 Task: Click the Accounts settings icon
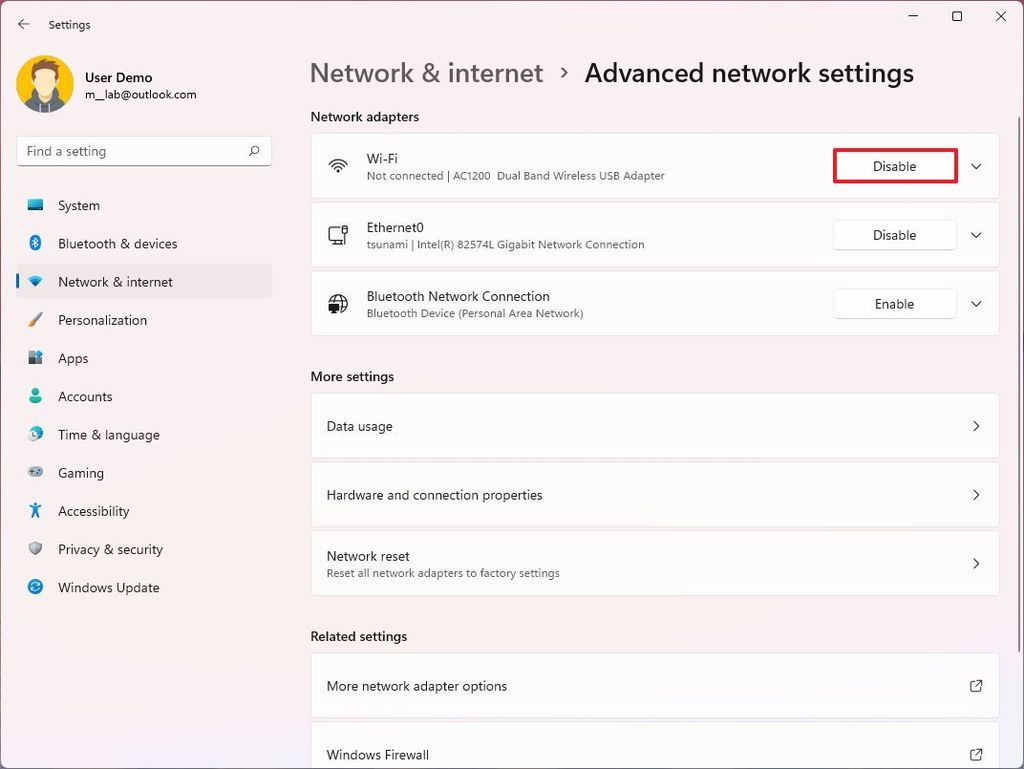[x=34, y=396]
